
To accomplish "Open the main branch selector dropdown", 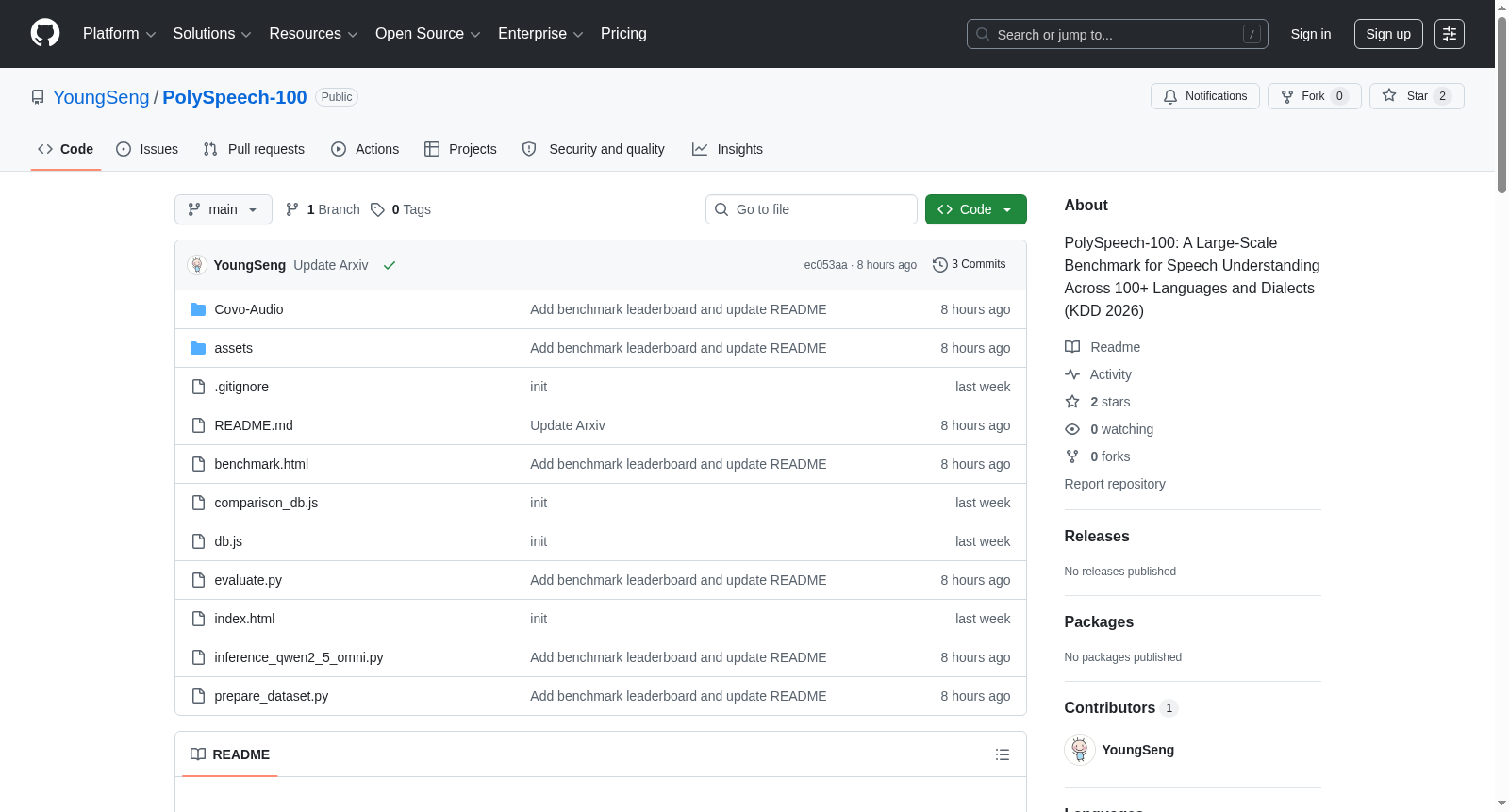I will [224, 209].
